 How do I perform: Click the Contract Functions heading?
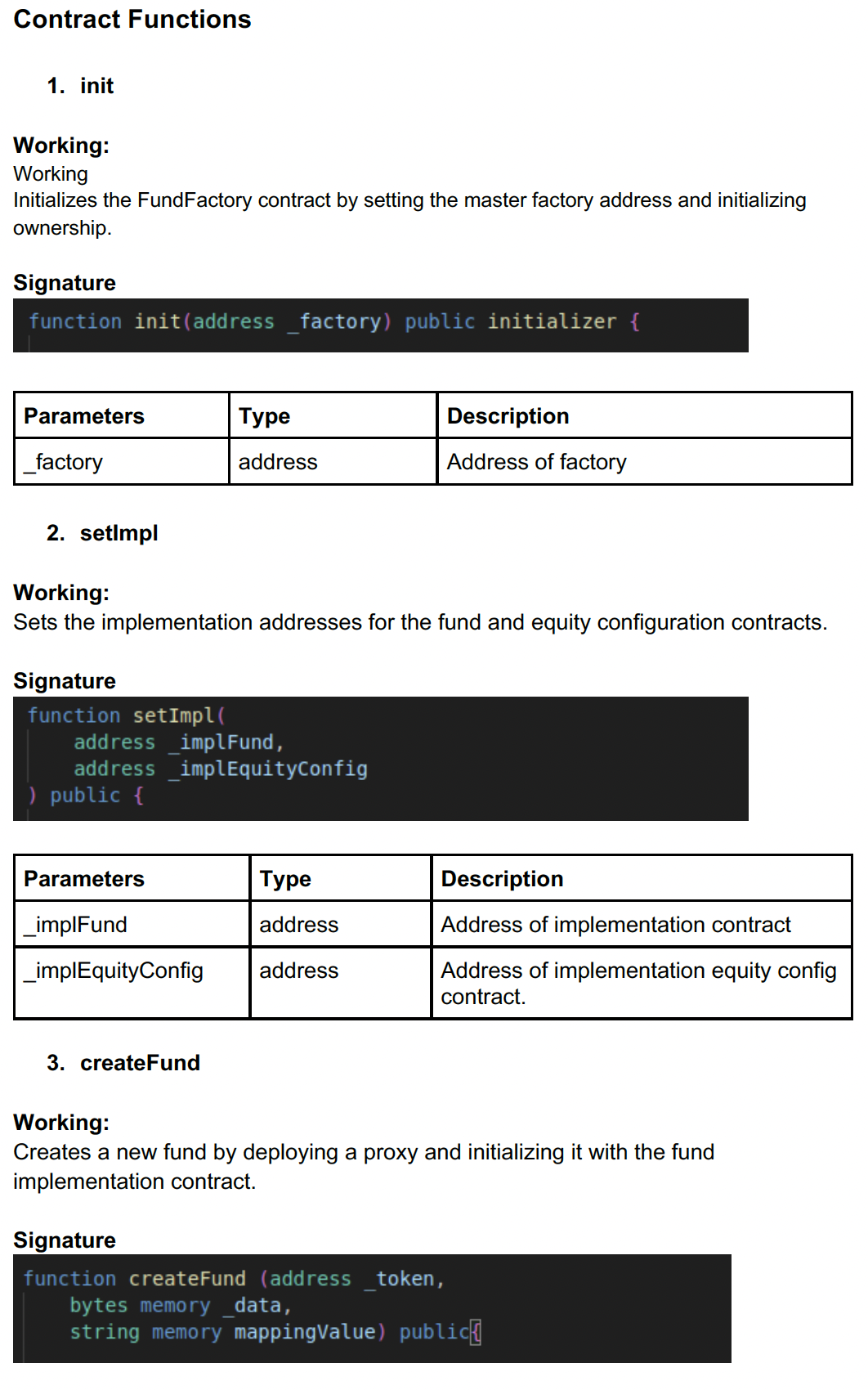132,20
